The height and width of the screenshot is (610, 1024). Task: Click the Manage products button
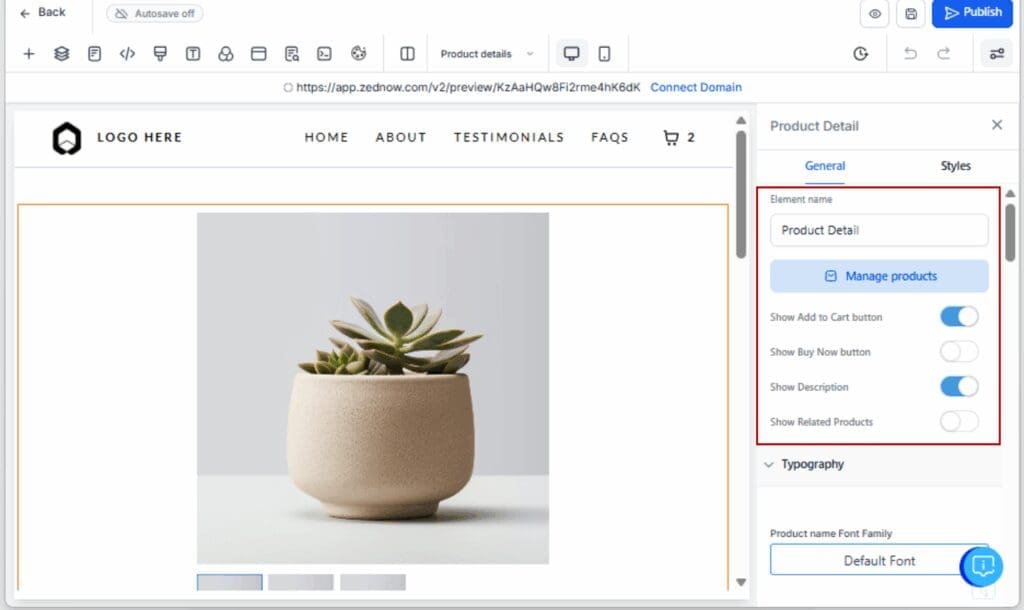878,276
